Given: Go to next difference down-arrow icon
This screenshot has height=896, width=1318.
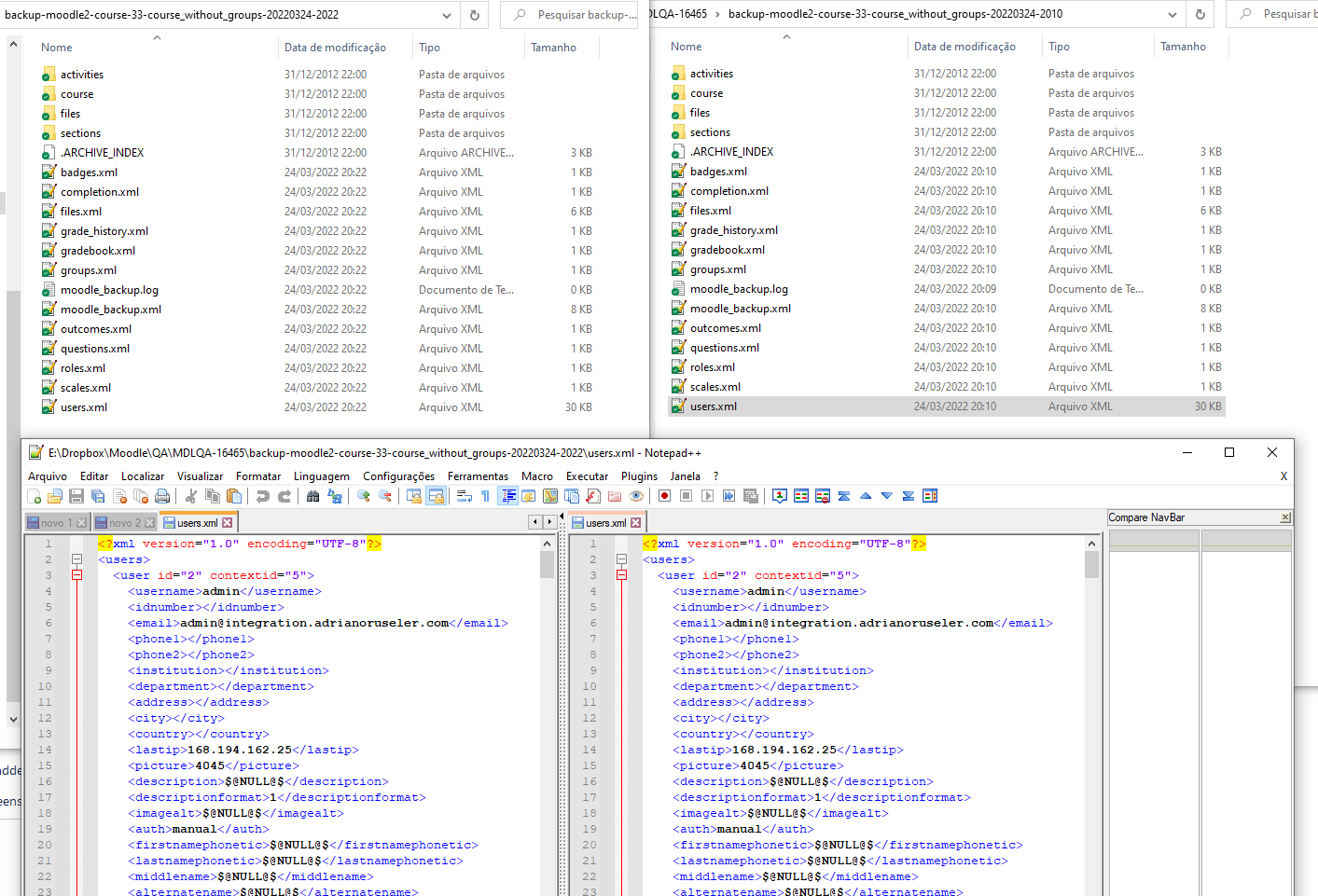Looking at the screenshot, I should click(887, 496).
